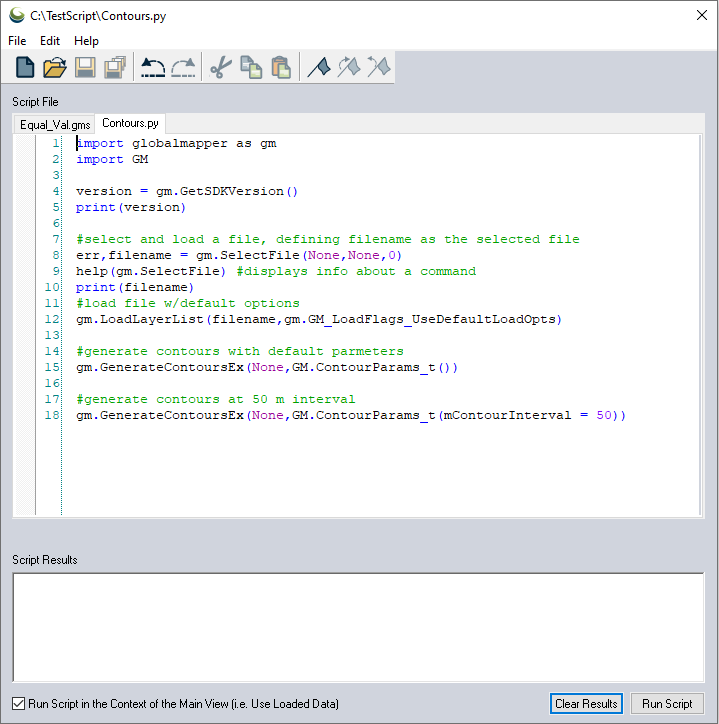Image resolution: width=719 pixels, height=724 pixels.
Task: Click the last gray flag bookmark icon
Action: pos(378,68)
